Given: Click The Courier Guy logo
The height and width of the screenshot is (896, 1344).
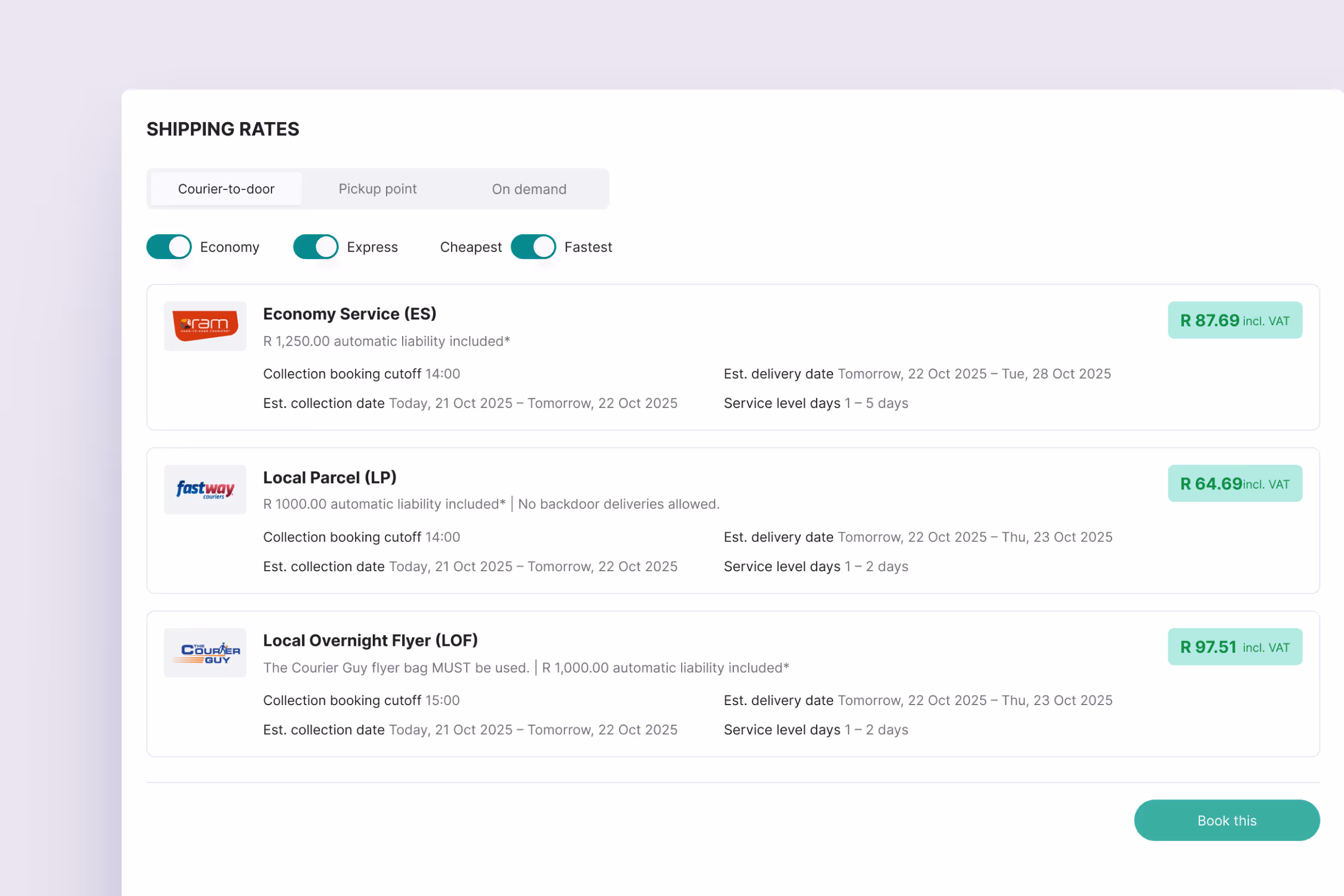Looking at the screenshot, I should 205,653.
